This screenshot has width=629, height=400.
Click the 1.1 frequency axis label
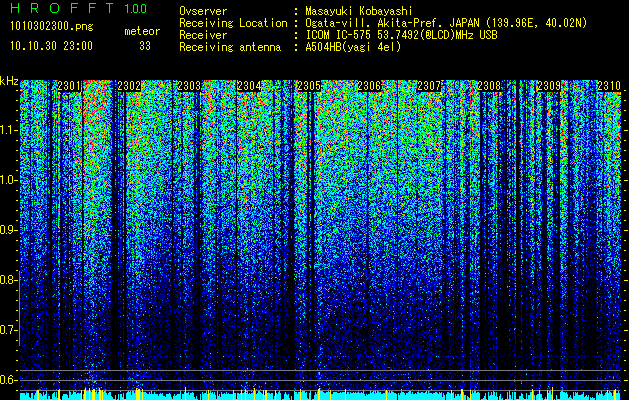[8, 130]
